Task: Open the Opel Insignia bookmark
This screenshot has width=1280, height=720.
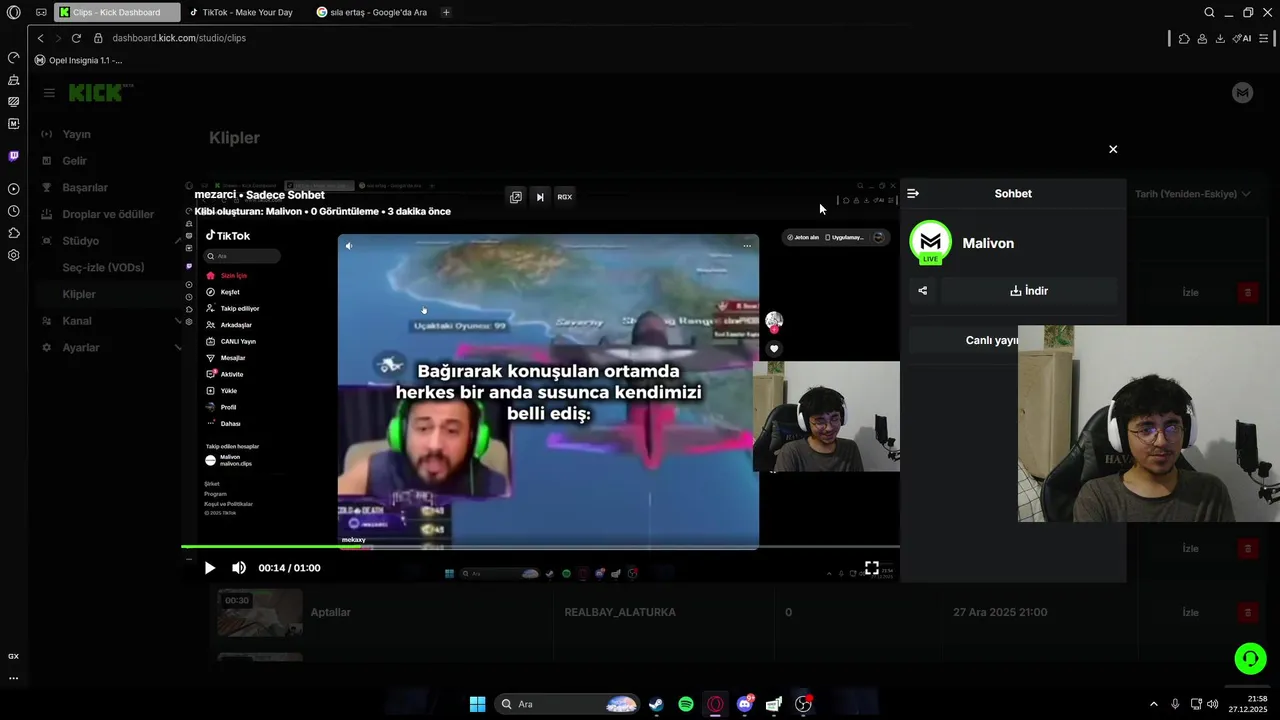Action: click(78, 60)
